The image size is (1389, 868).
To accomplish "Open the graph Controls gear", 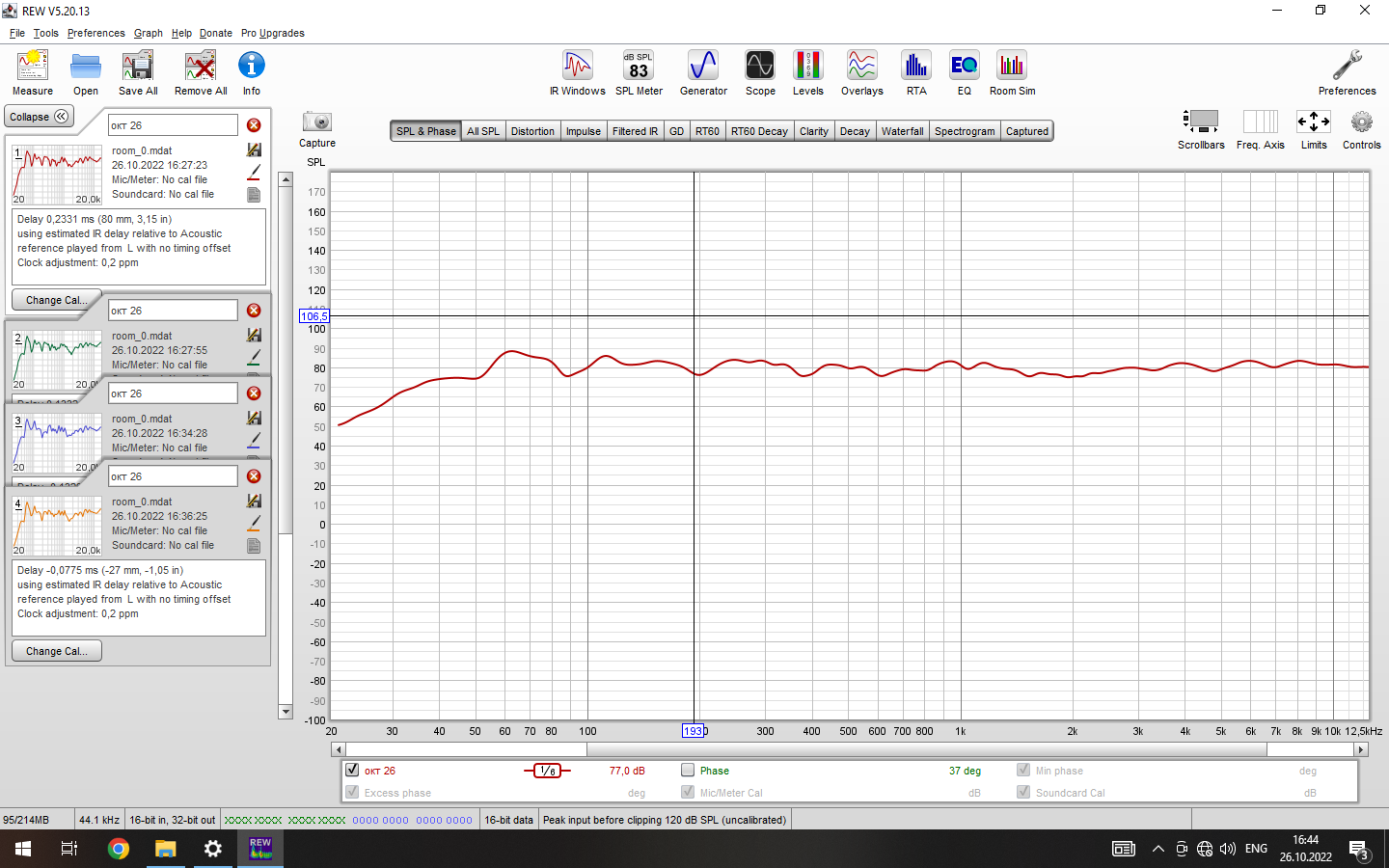I will pyautogui.click(x=1362, y=129).
